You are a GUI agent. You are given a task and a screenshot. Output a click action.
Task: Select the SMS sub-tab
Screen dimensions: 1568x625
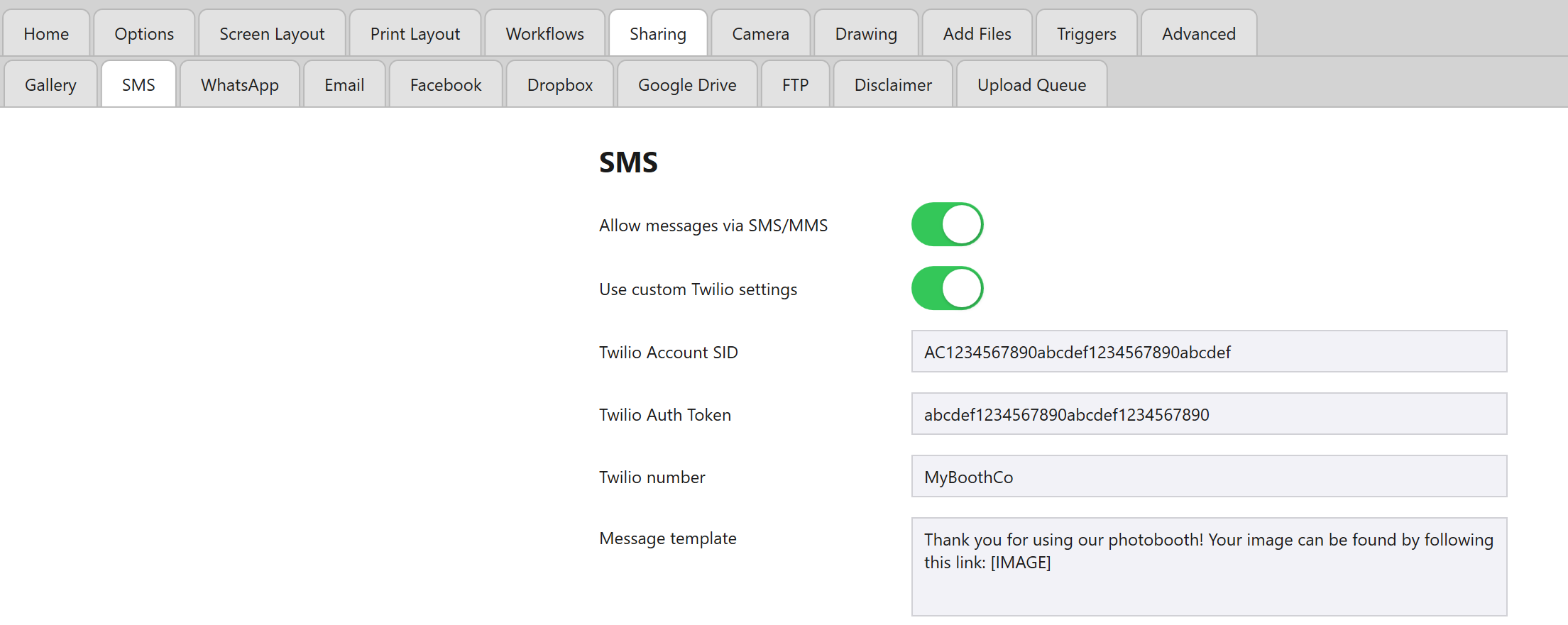click(x=138, y=84)
